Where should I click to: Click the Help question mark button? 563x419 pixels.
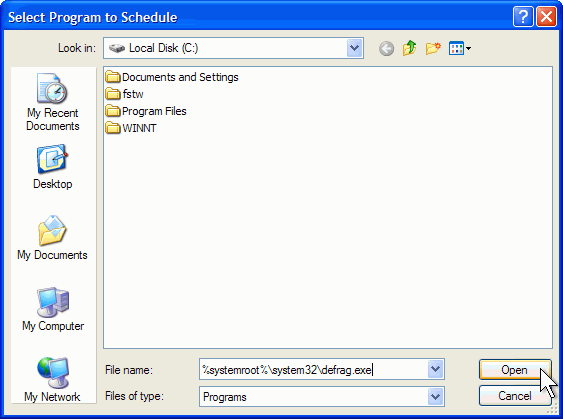click(x=523, y=17)
